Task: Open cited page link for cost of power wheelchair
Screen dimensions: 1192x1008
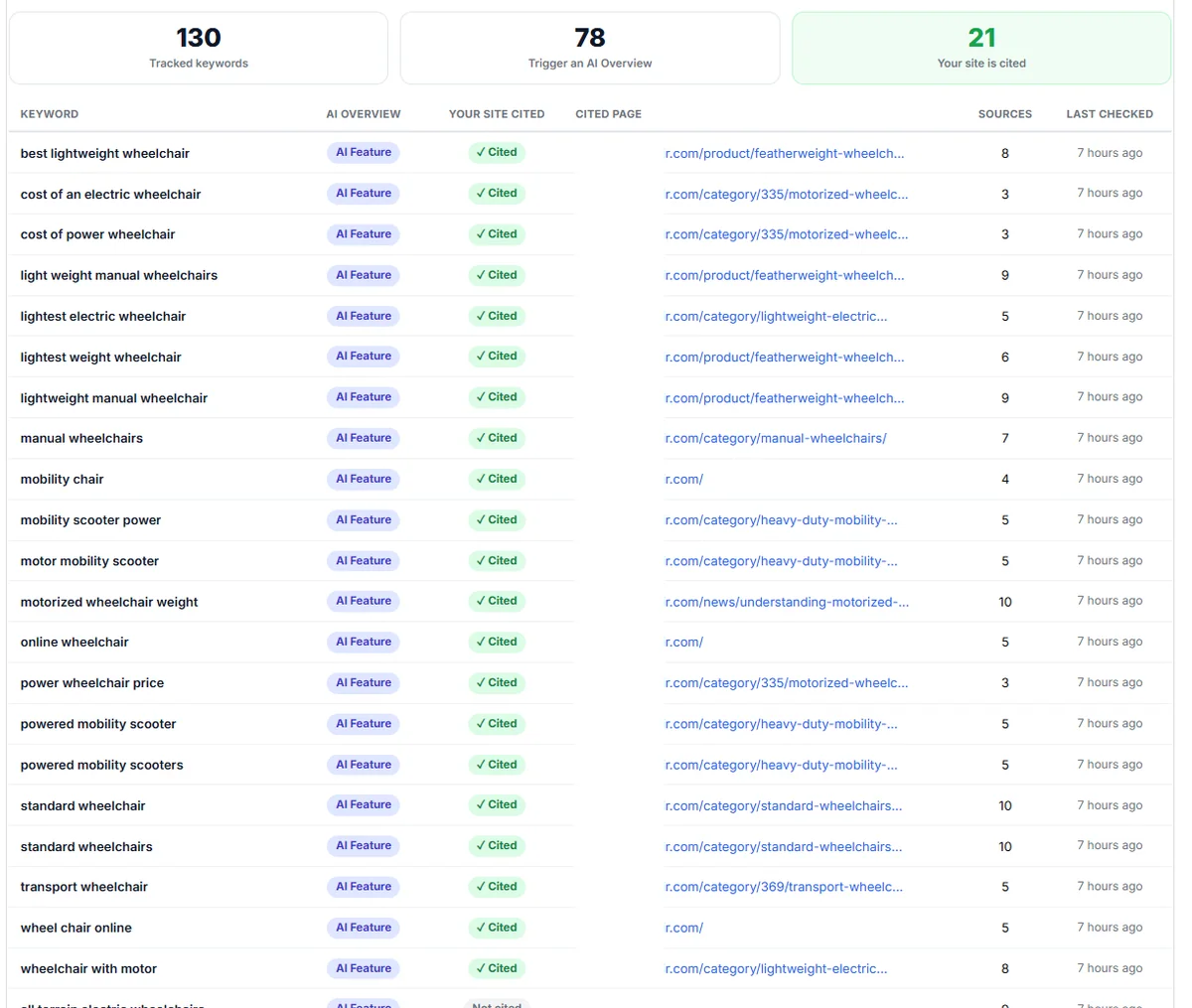Action: [x=786, y=234]
